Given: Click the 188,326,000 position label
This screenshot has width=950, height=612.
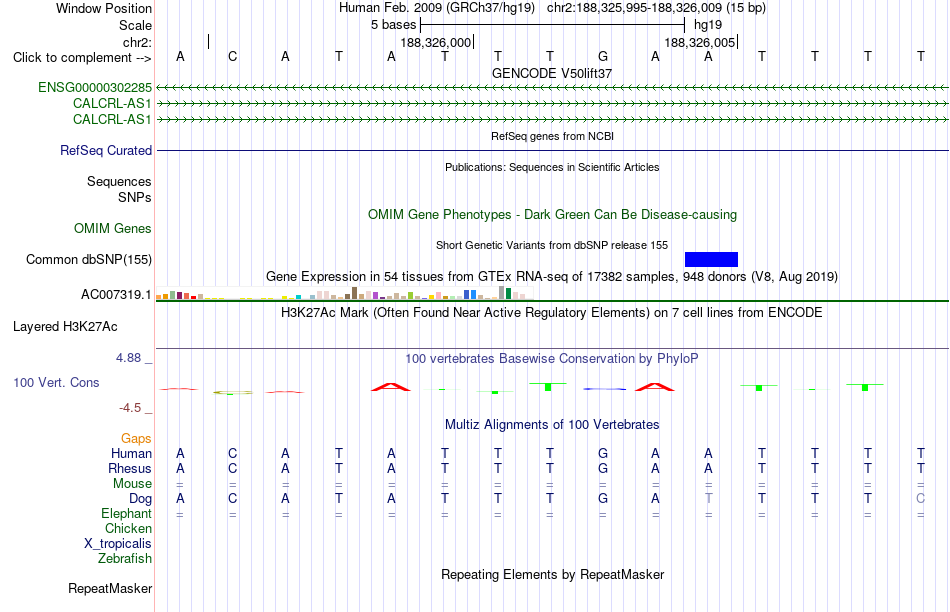Looking at the screenshot, I should [x=436, y=42].
